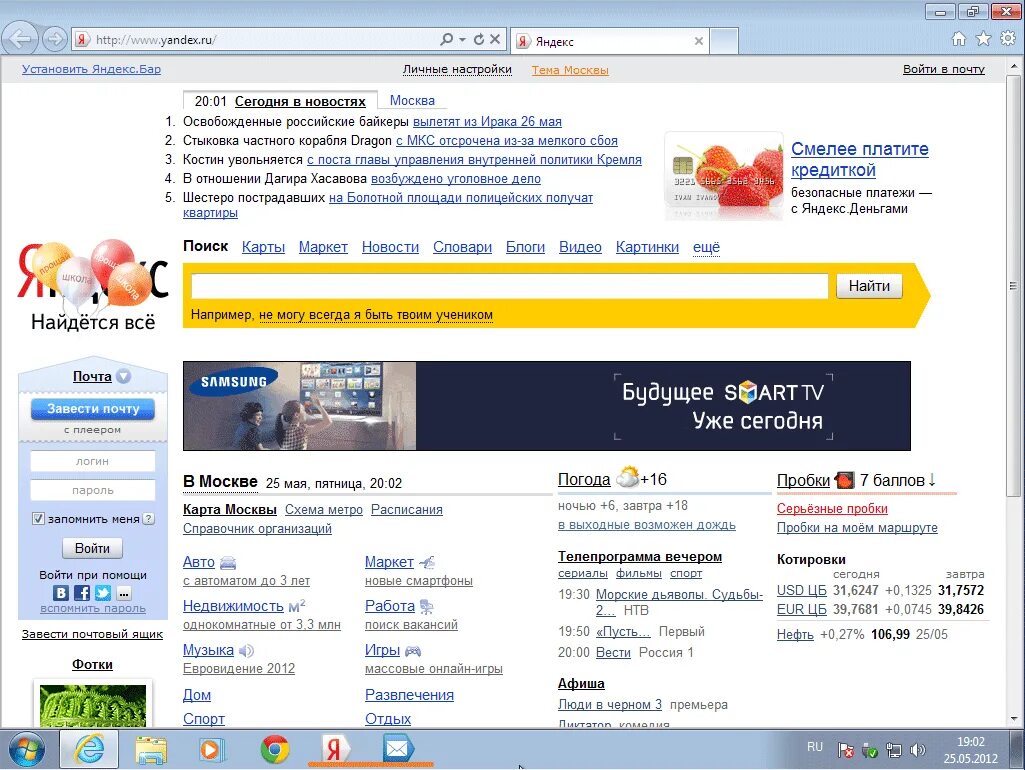Click the browser Back arrow button

click(x=21, y=39)
